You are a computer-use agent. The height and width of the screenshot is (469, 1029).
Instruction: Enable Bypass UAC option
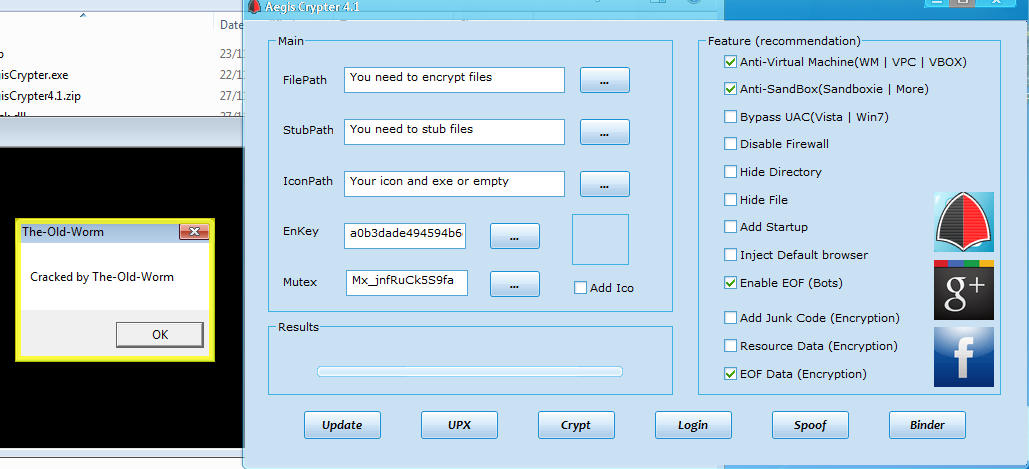pos(730,117)
